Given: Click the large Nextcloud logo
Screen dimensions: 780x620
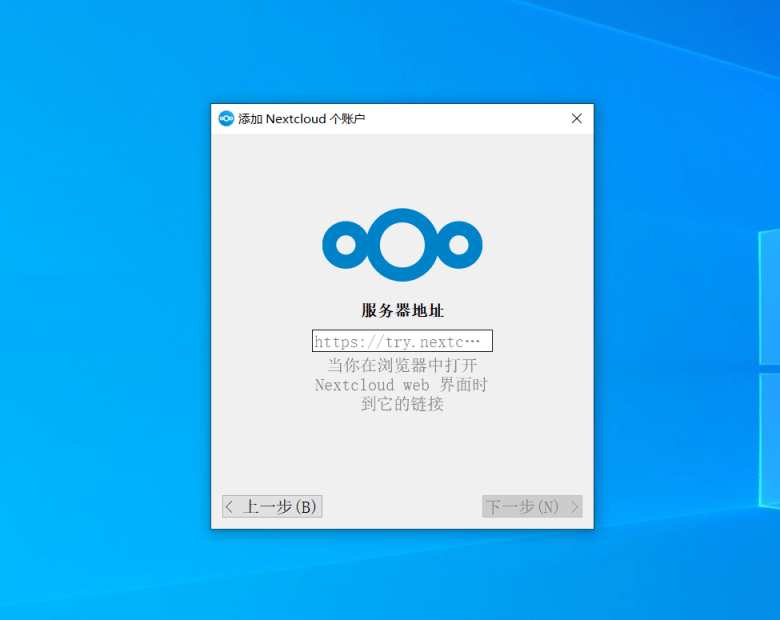Looking at the screenshot, I should (x=402, y=245).
